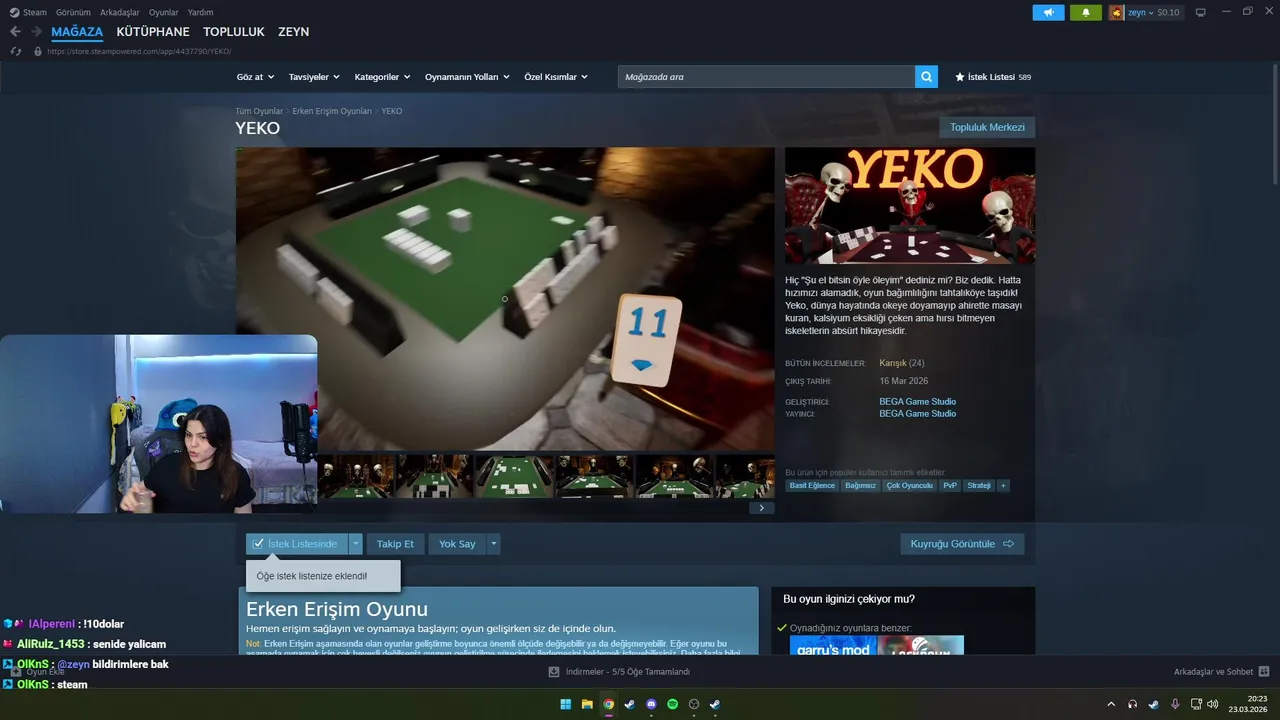Expand the Kategoriler menu
This screenshot has width=1280, height=720.
(x=382, y=77)
